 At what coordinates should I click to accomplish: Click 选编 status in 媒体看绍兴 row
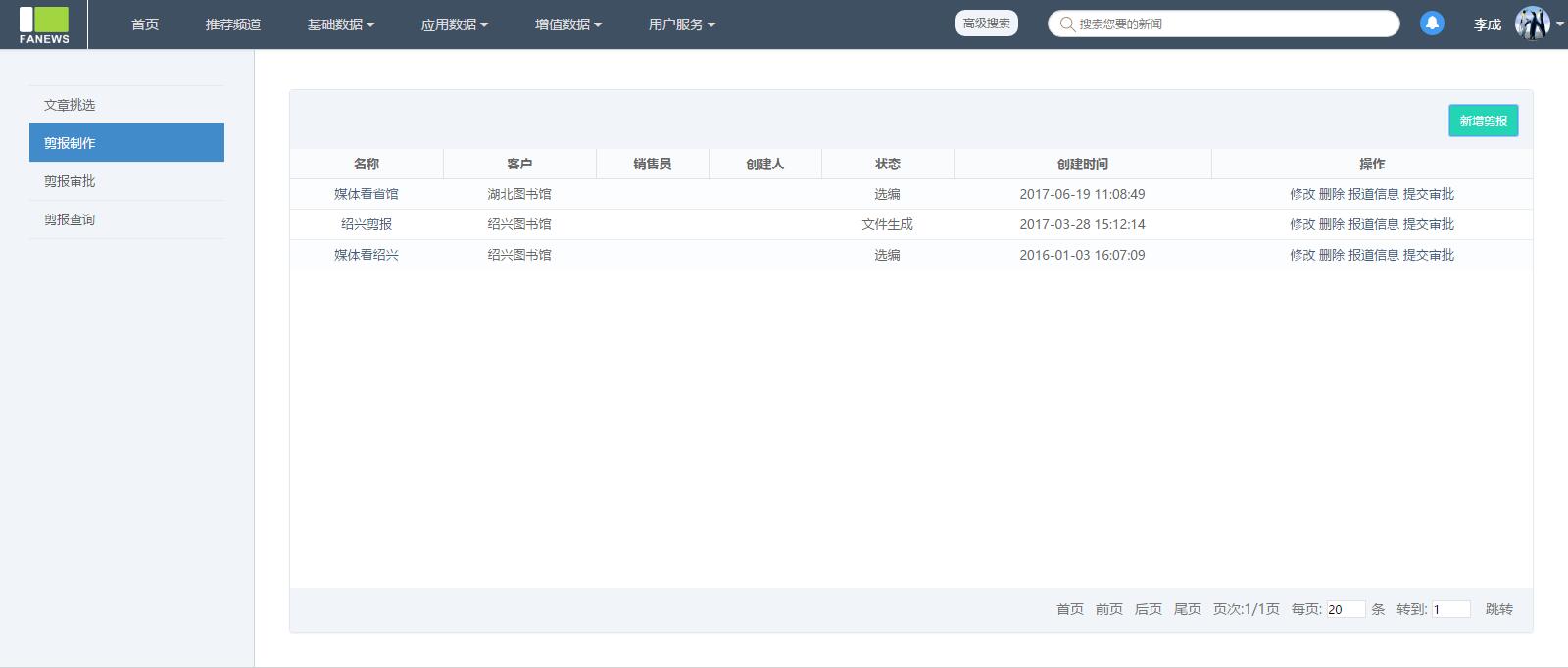coord(888,255)
